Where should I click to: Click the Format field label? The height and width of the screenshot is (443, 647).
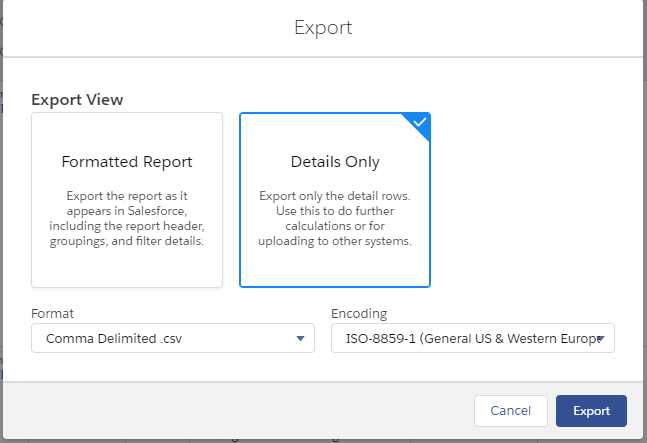coord(53,313)
